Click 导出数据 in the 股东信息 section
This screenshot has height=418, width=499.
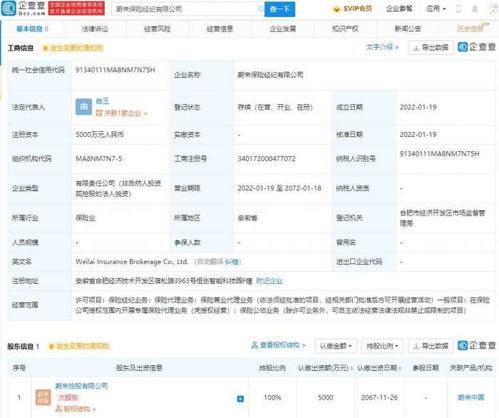tap(430, 346)
